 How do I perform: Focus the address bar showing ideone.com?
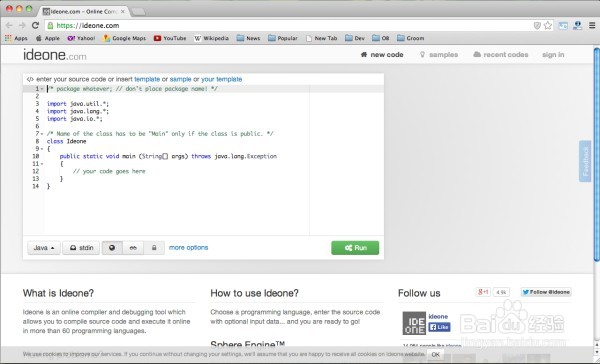[291, 26]
